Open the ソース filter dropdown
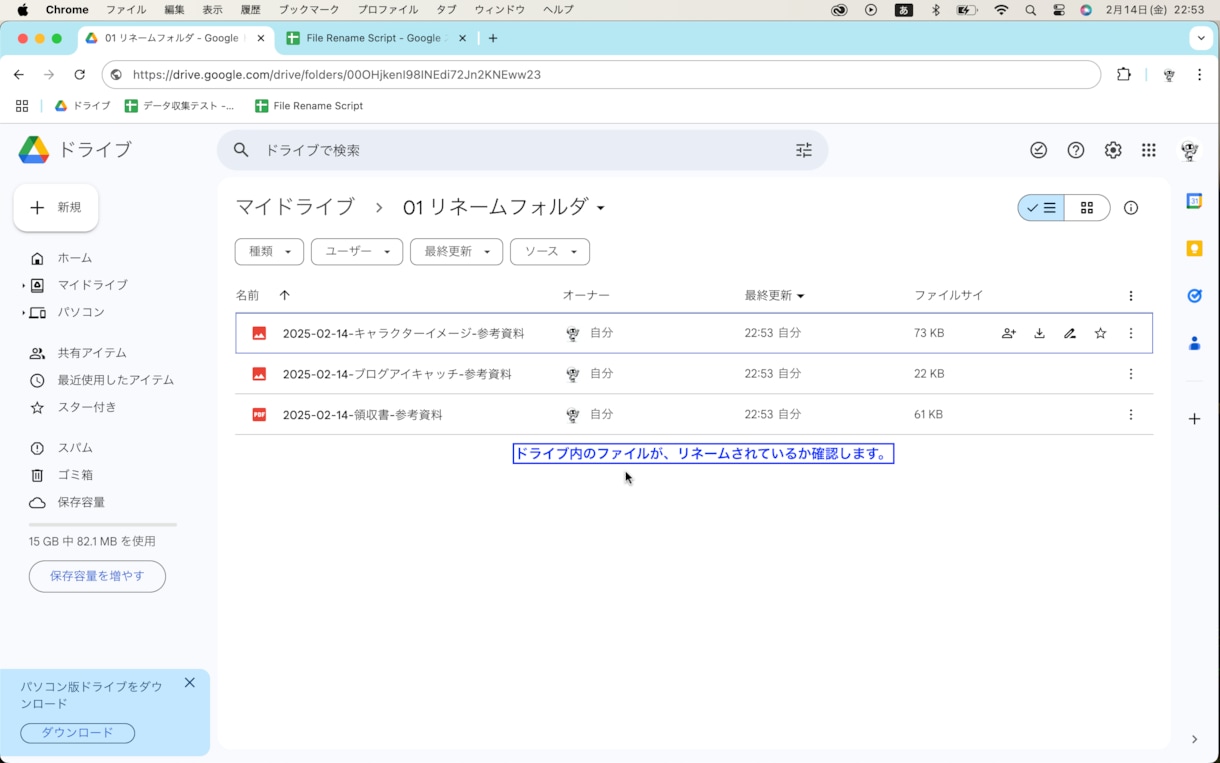The width and height of the screenshot is (1220, 763). pos(550,252)
